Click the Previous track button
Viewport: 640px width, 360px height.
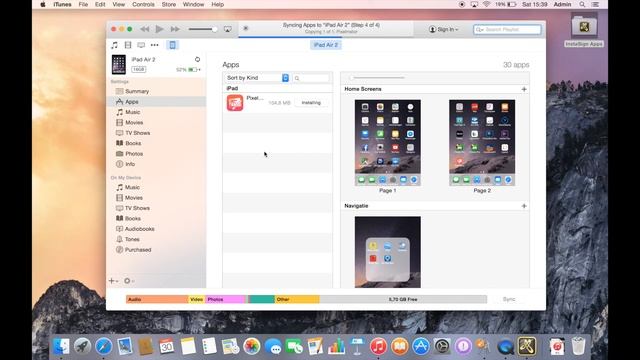click(144, 29)
